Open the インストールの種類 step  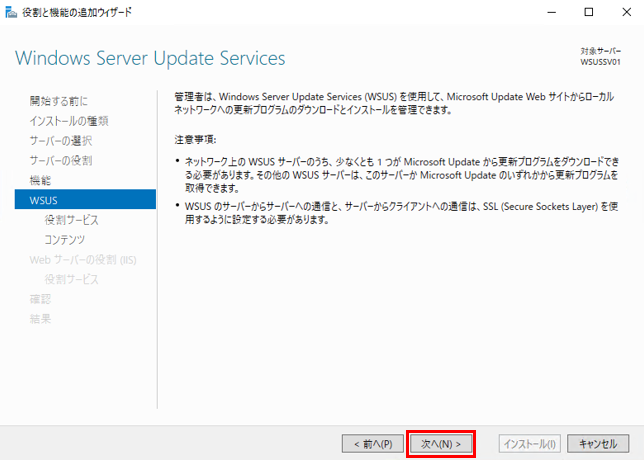[69, 121]
